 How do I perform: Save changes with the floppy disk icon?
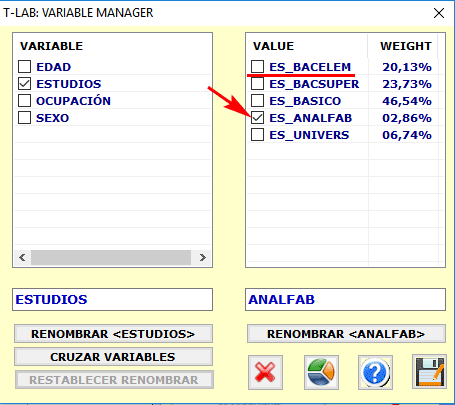(x=429, y=372)
